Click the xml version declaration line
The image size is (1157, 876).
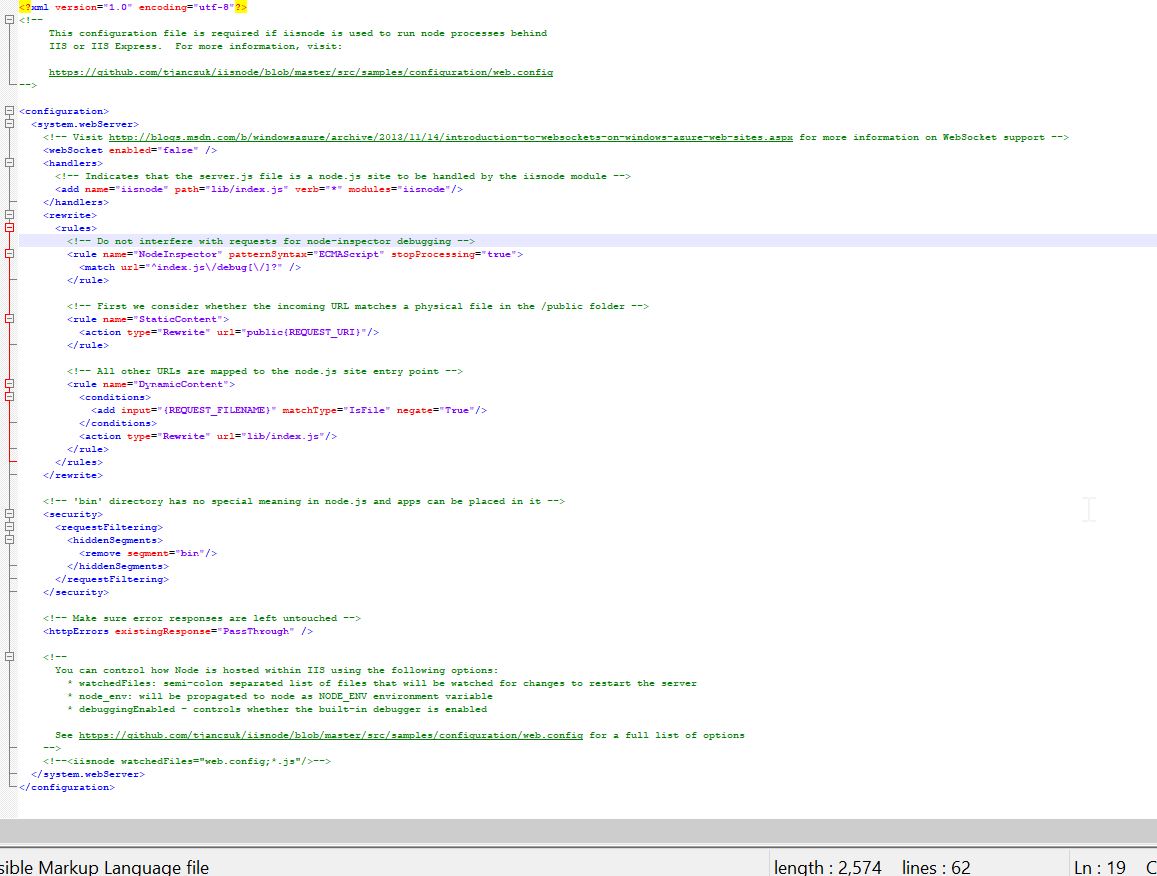coord(133,7)
